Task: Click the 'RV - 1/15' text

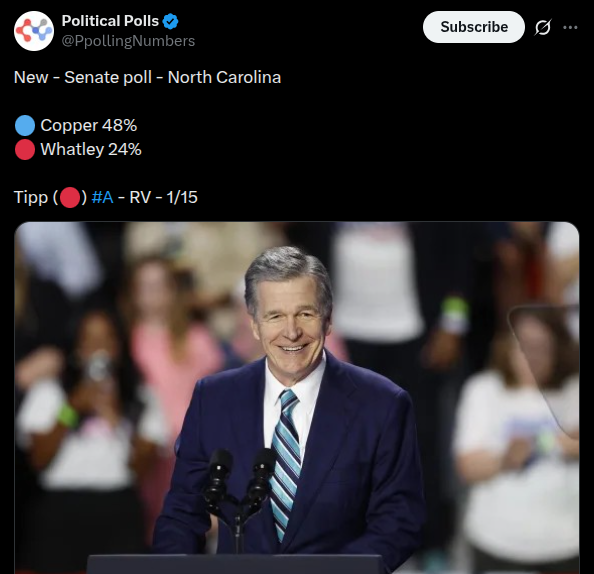Action: (x=163, y=197)
